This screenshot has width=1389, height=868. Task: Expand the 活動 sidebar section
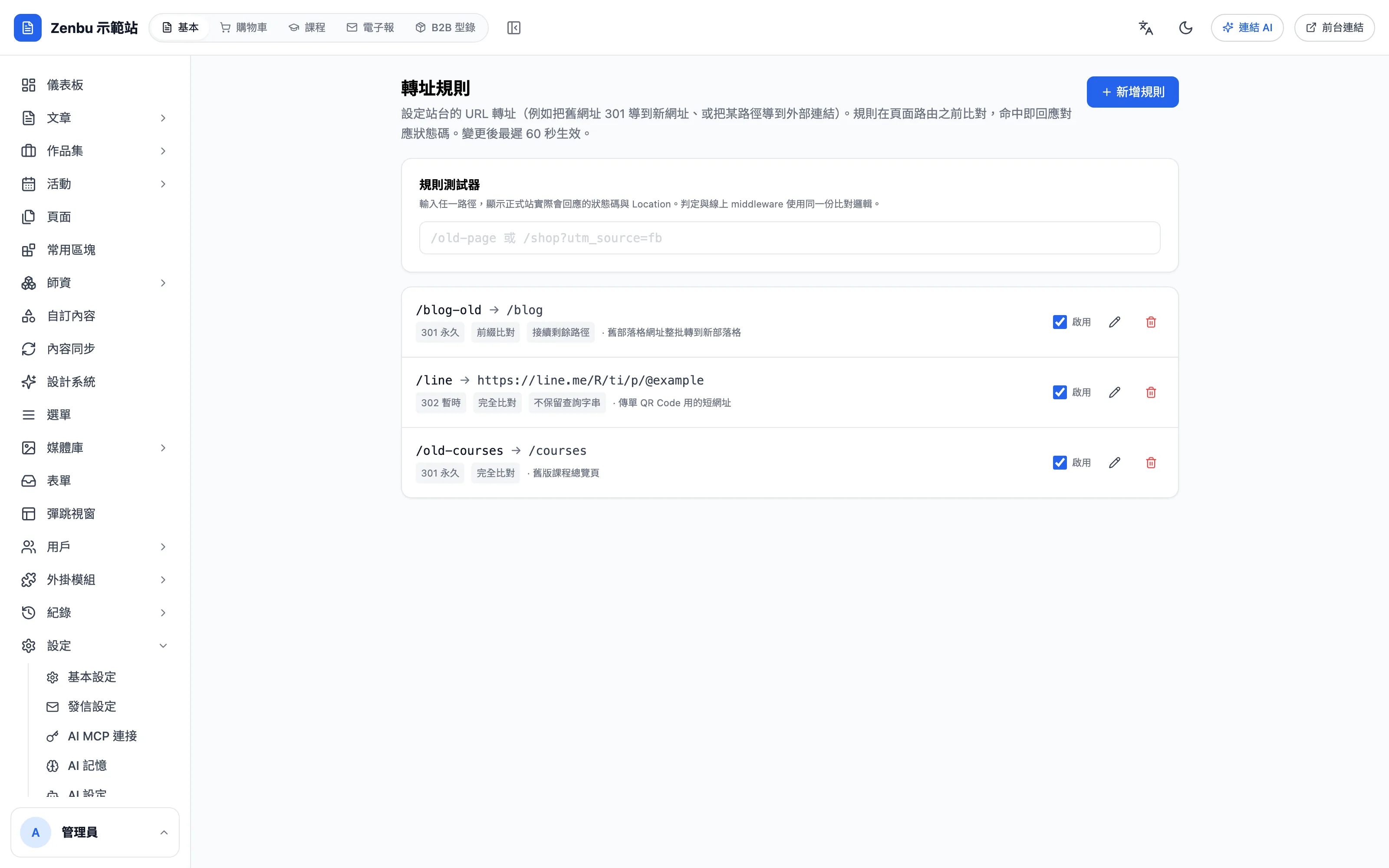pyautogui.click(x=95, y=184)
